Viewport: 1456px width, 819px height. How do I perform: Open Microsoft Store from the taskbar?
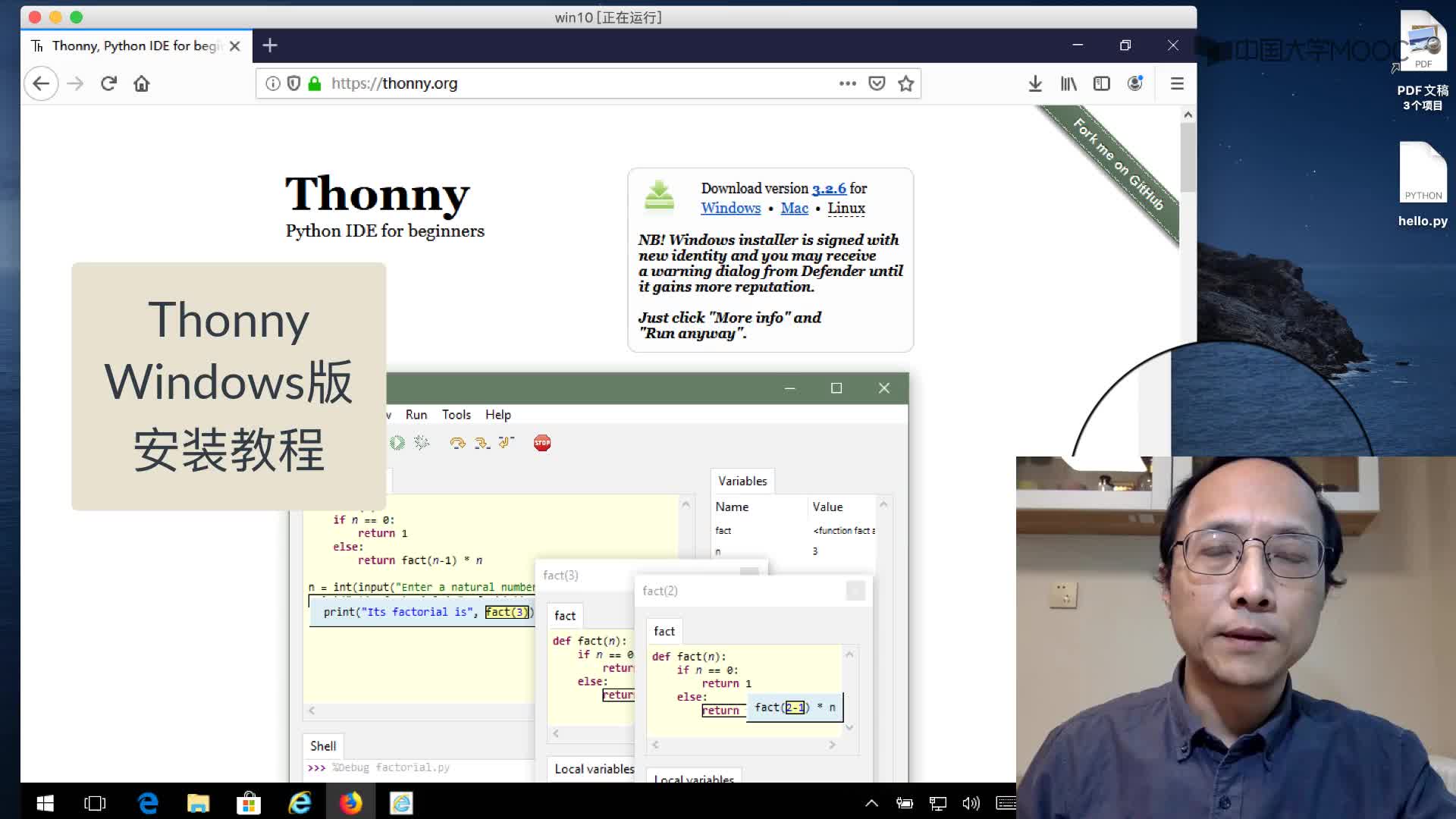pyautogui.click(x=249, y=803)
